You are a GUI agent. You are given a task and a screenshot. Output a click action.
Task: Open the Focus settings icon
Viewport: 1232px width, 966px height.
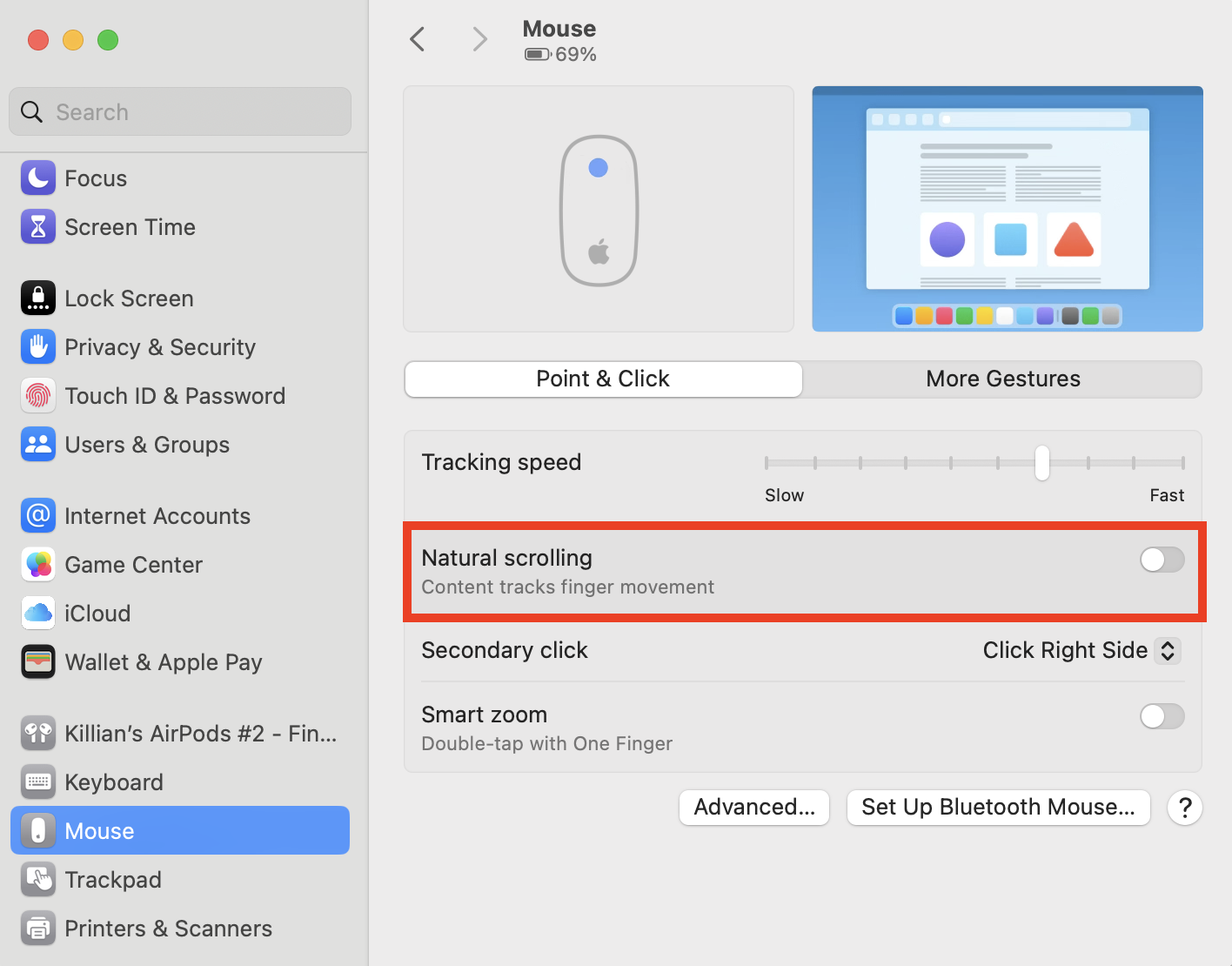37,178
